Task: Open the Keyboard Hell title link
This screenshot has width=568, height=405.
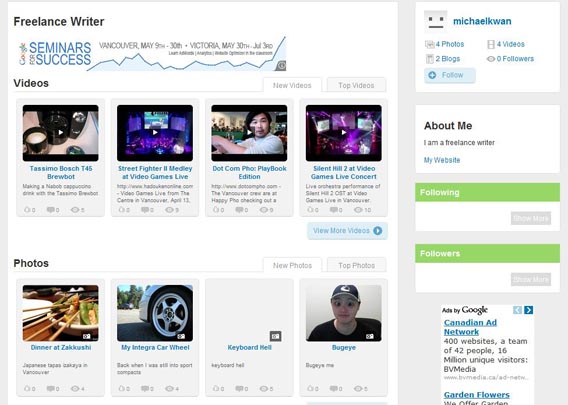Action: [249, 347]
